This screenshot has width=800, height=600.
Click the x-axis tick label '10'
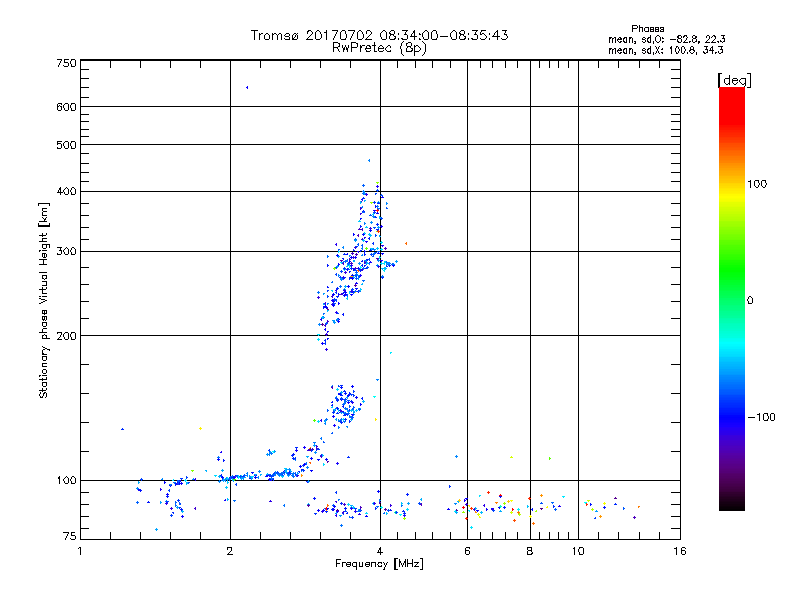(578, 551)
